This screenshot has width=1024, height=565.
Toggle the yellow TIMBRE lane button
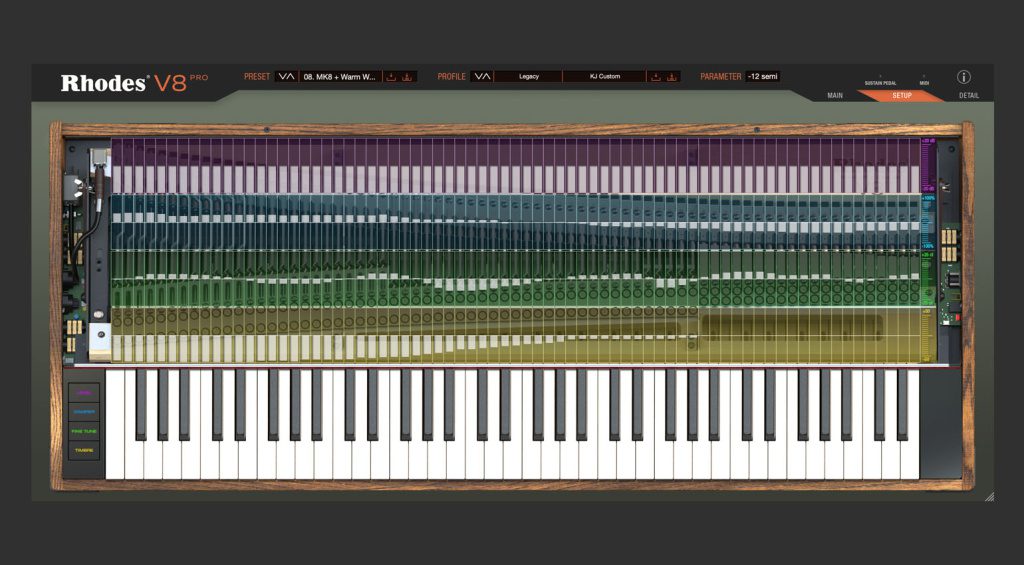(x=84, y=450)
